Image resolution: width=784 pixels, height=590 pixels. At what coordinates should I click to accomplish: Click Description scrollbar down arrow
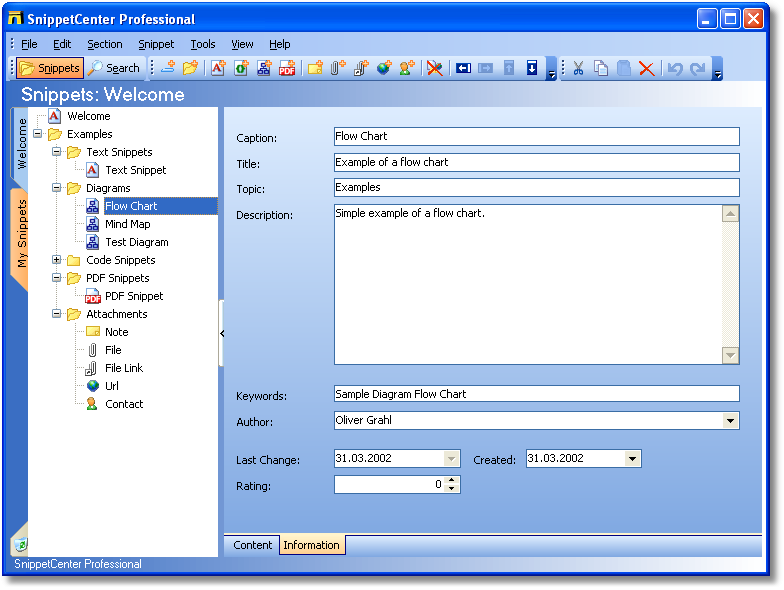point(730,355)
